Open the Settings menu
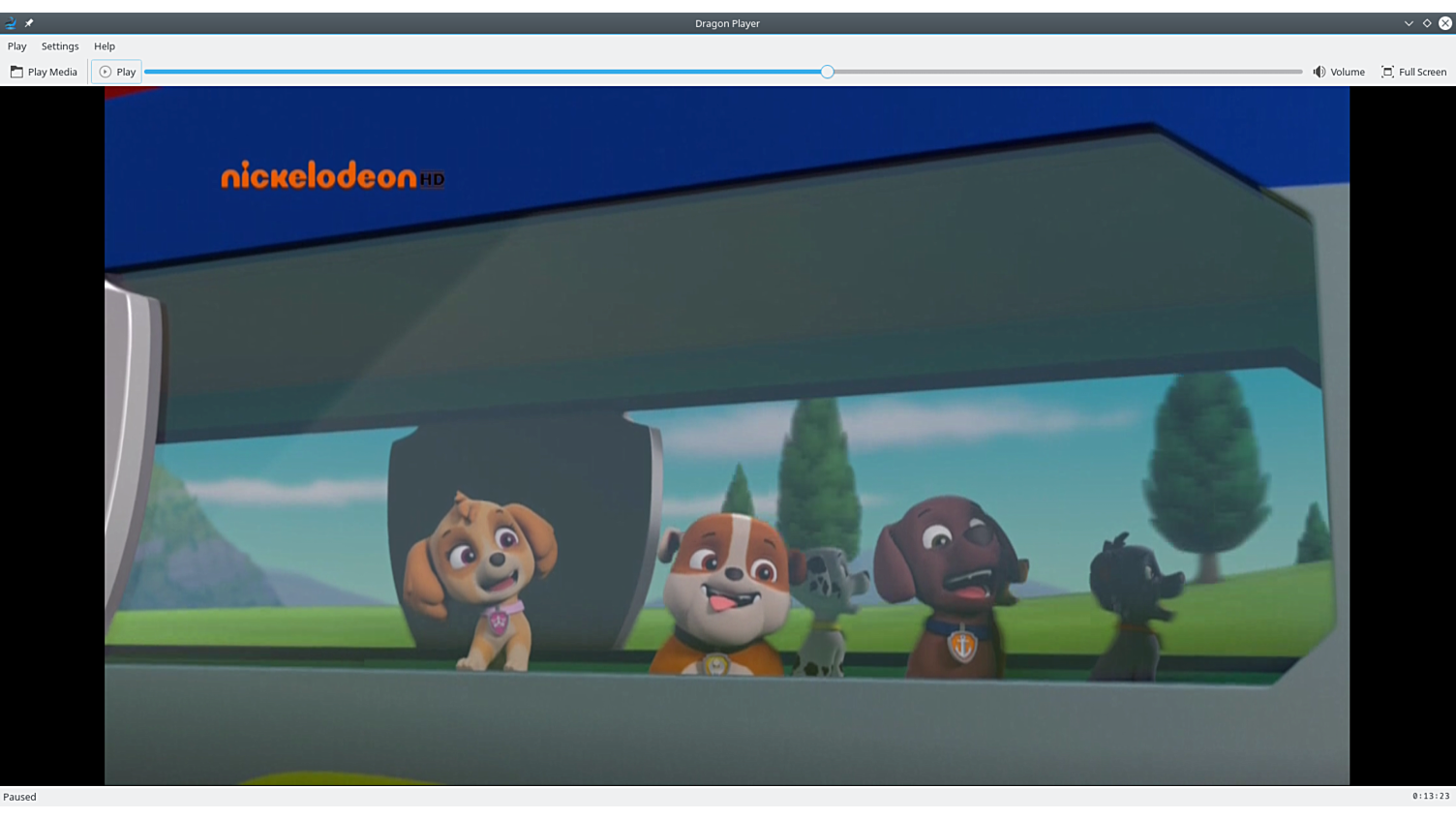The width and height of the screenshot is (1456, 819). pyautogui.click(x=60, y=46)
